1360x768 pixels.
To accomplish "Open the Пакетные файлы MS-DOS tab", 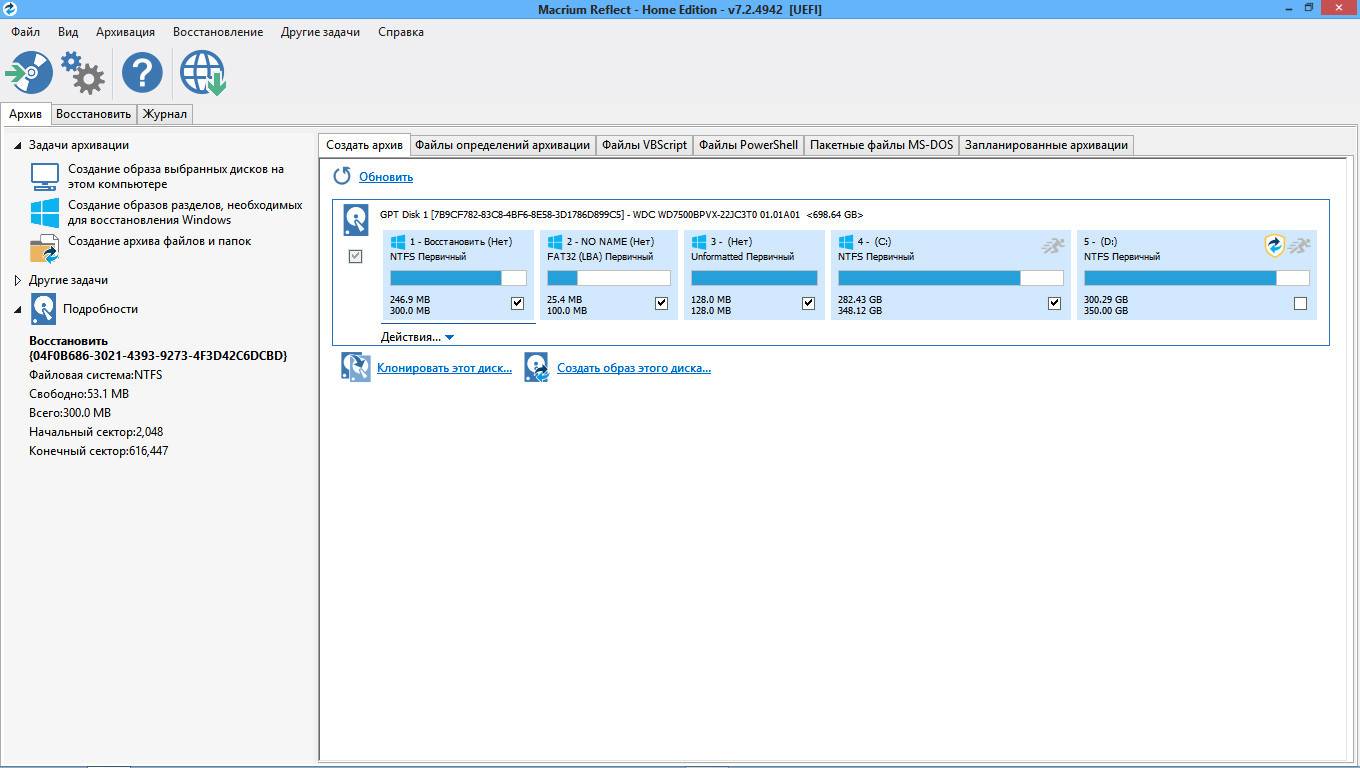I will (882, 145).
